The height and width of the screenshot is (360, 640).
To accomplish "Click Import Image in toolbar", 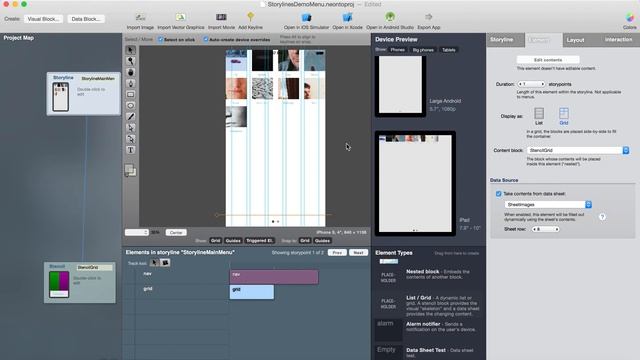I will (x=140, y=21).
